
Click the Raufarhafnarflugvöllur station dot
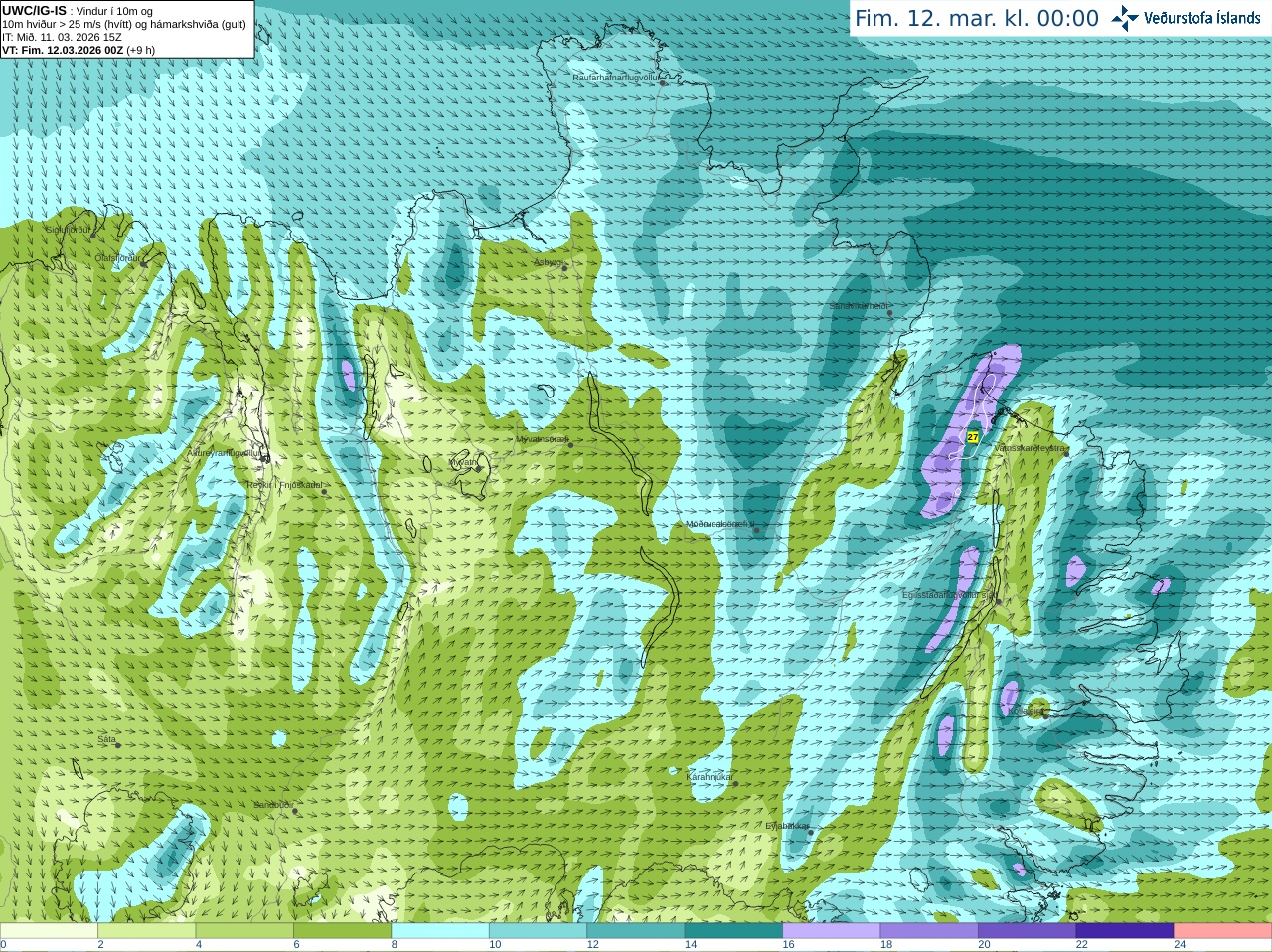[x=664, y=83]
